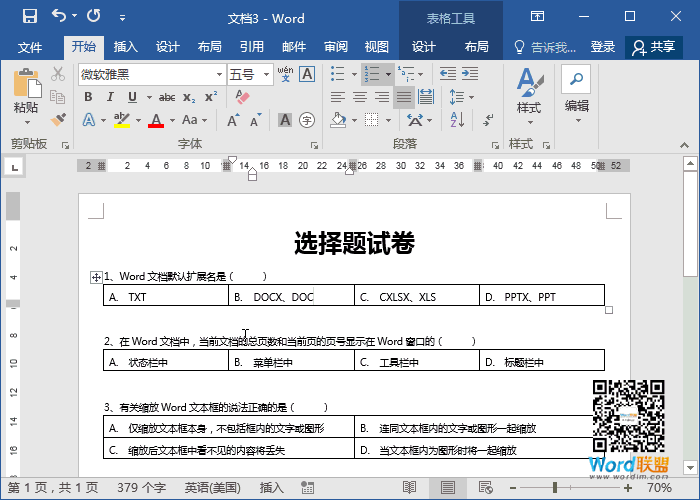Screen dimensions: 700x500
Task: Click the Phonetic Guide wén icon
Action: coord(285,74)
